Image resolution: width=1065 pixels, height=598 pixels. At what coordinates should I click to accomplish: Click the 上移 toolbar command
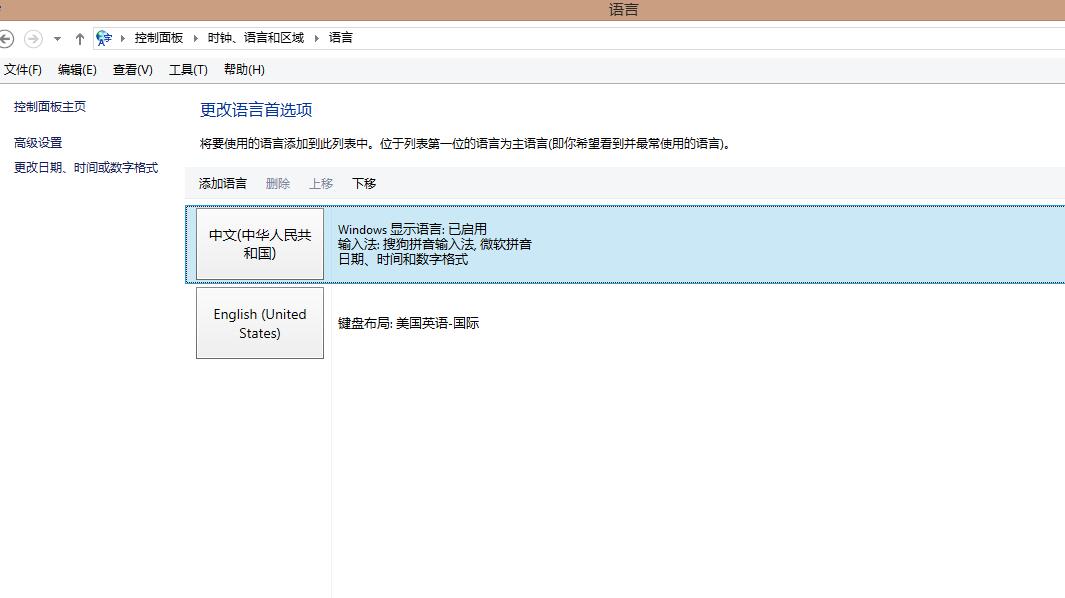coord(321,183)
